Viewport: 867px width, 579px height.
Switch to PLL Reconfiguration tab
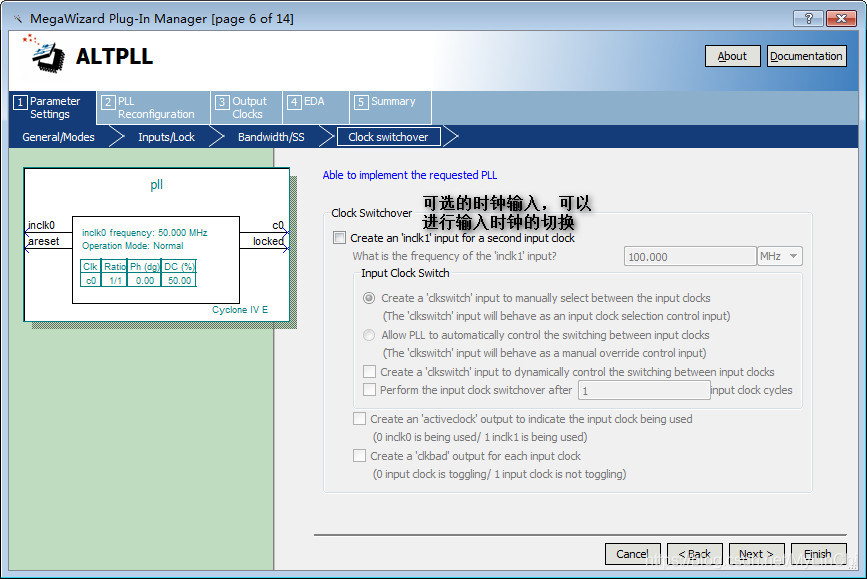[154, 108]
